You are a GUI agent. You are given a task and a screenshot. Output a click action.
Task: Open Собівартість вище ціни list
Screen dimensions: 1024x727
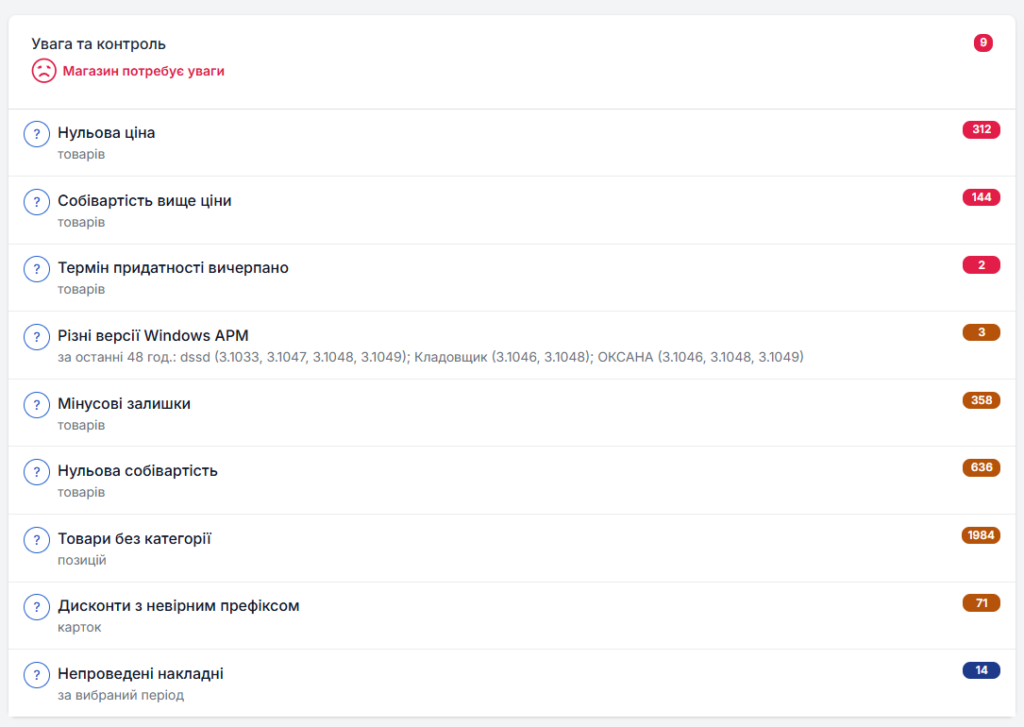point(144,201)
